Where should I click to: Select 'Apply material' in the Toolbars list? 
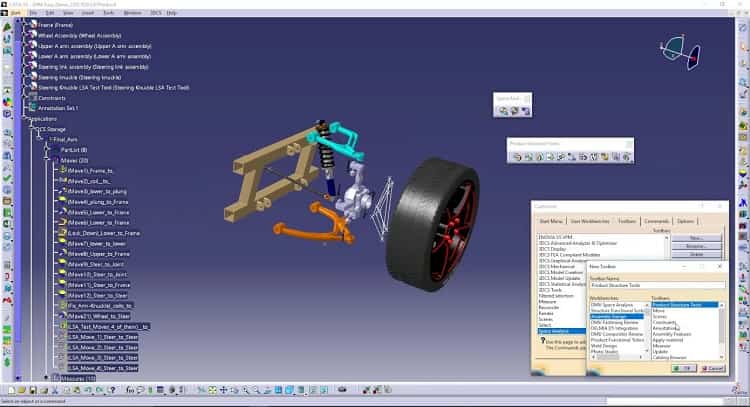pos(668,340)
